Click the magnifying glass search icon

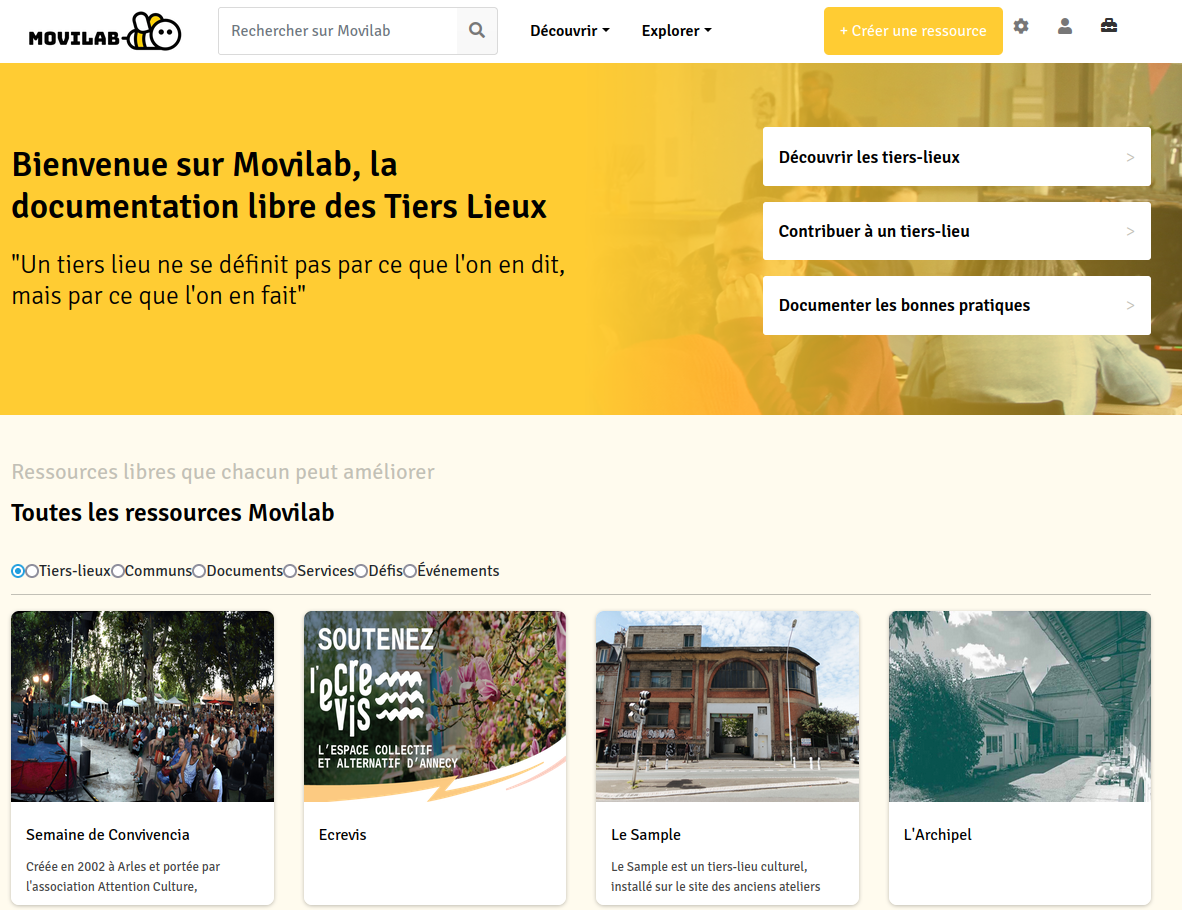tap(476, 30)
